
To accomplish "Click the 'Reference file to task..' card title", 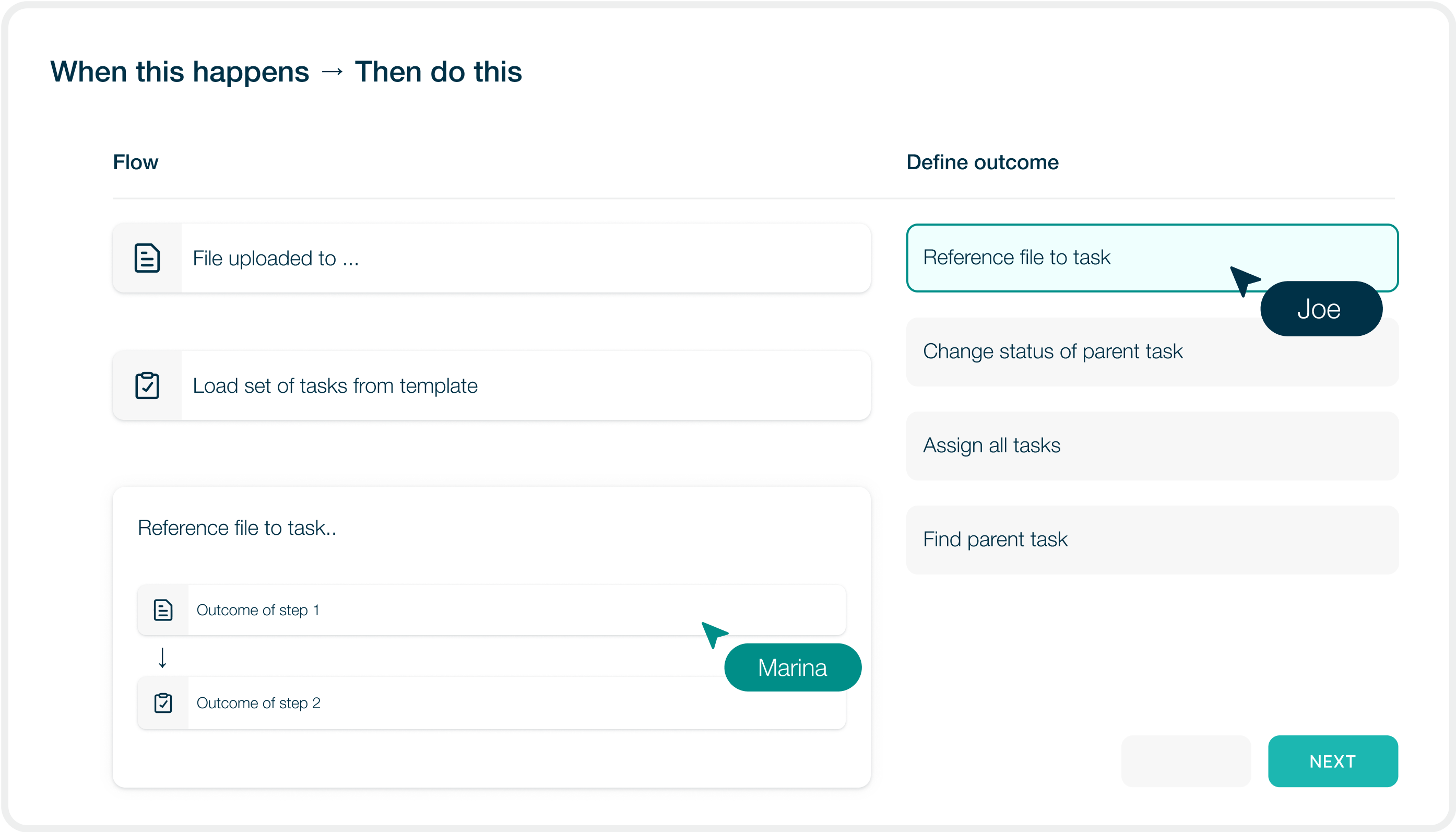I will pos(237,528).
